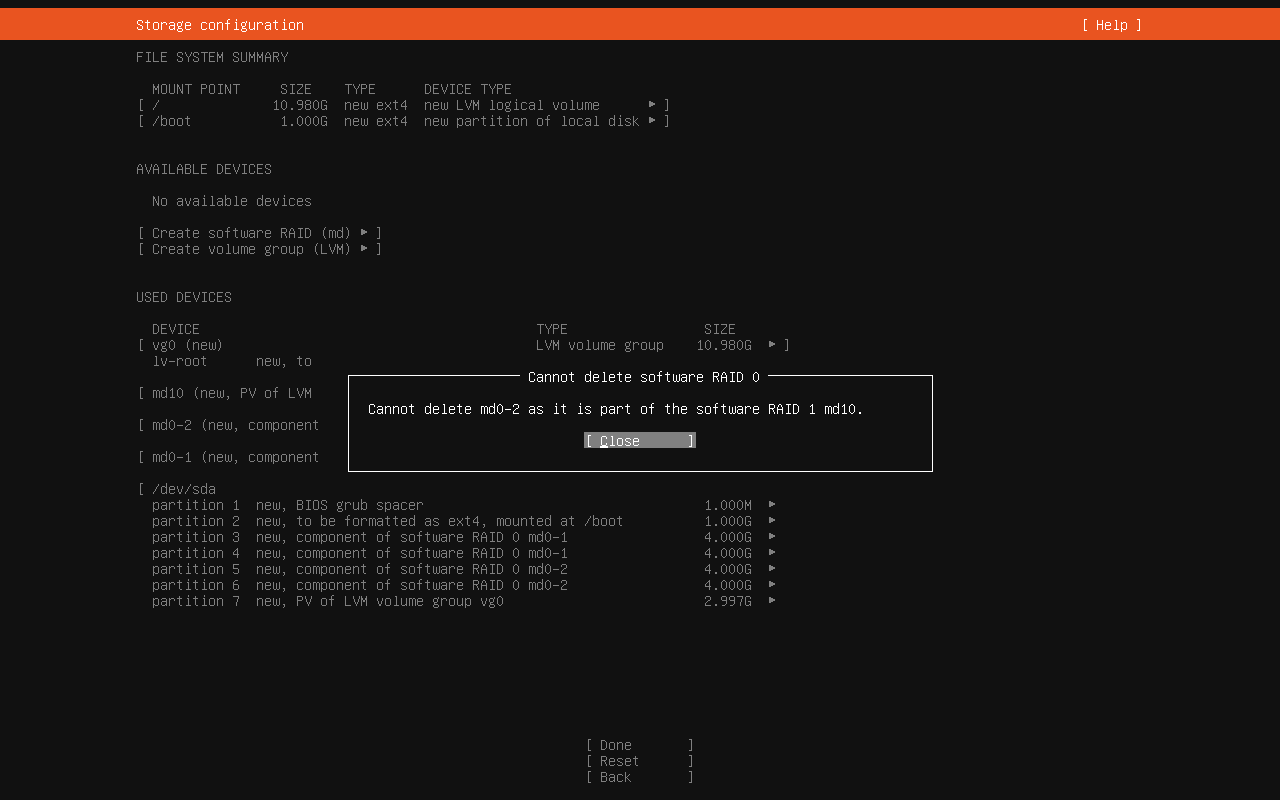Select Create software RAID (md) option

pos(259,233)
